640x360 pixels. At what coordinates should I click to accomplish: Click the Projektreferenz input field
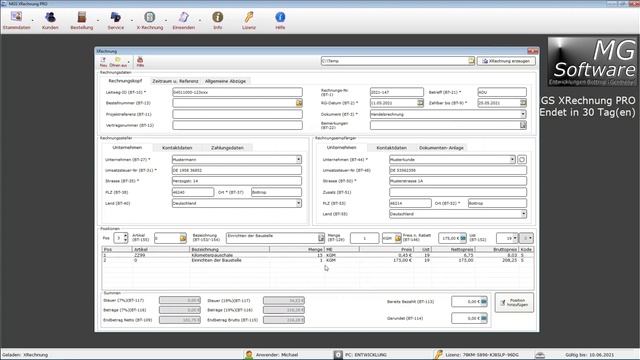237,114
